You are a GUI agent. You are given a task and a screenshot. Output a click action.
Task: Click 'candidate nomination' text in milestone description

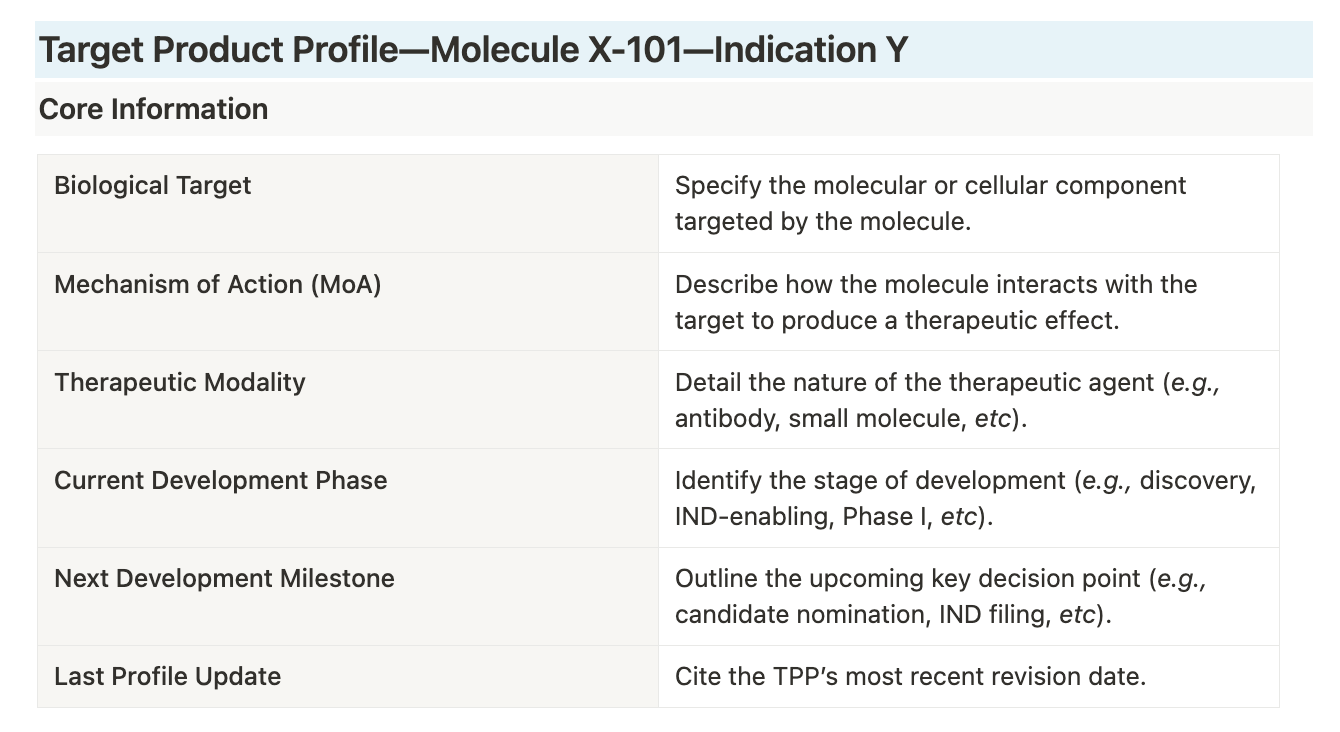coord(798,615)
